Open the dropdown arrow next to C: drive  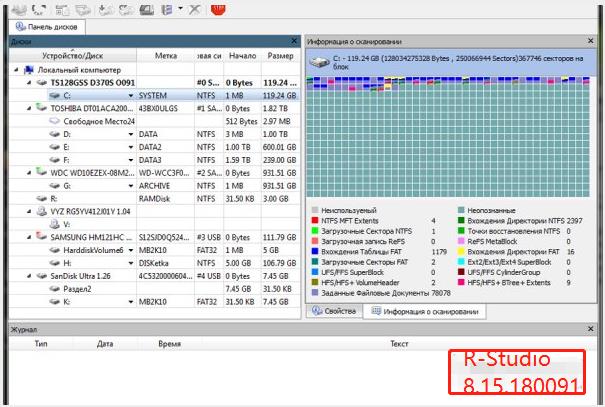(x=130, y=95)
